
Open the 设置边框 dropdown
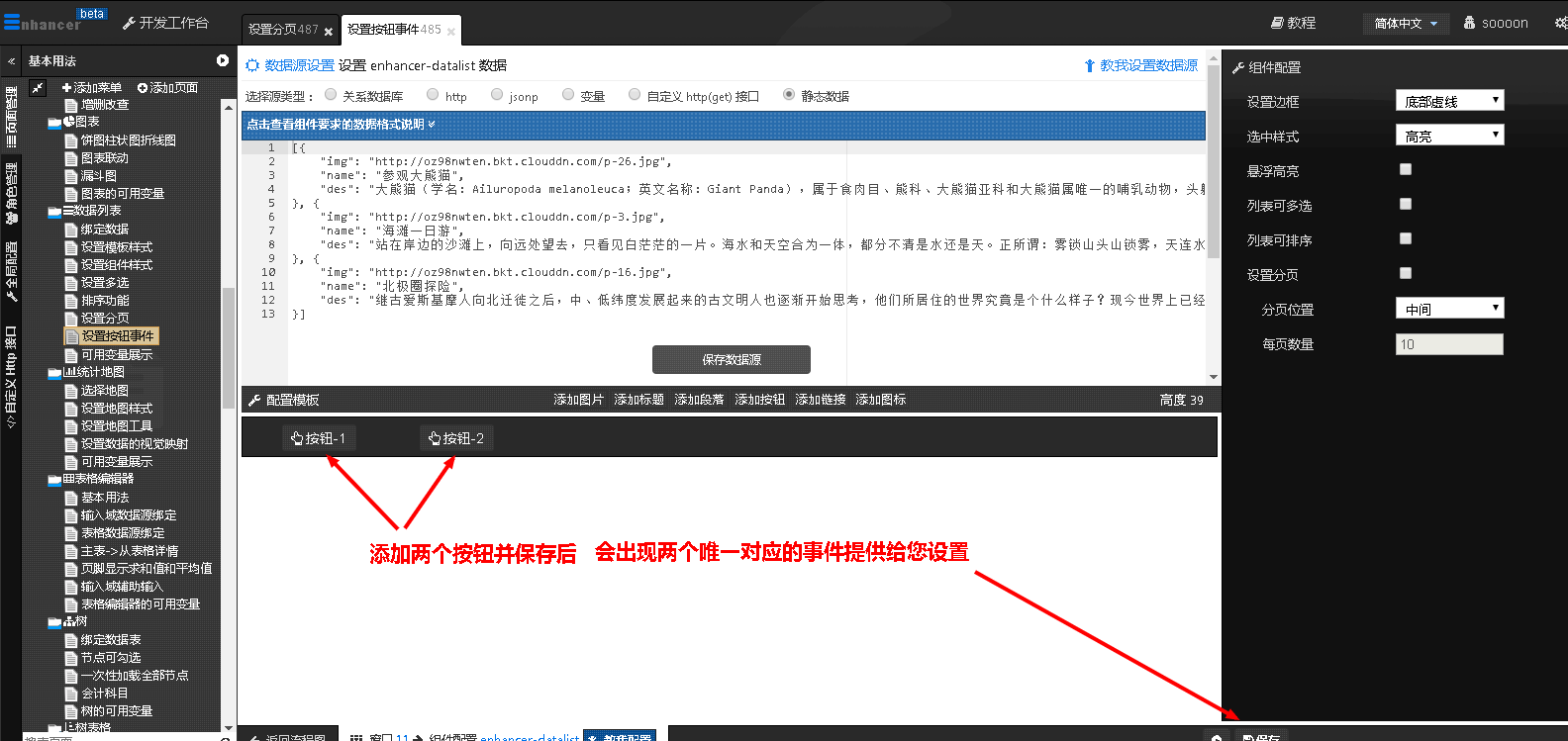pos(1449,101)
